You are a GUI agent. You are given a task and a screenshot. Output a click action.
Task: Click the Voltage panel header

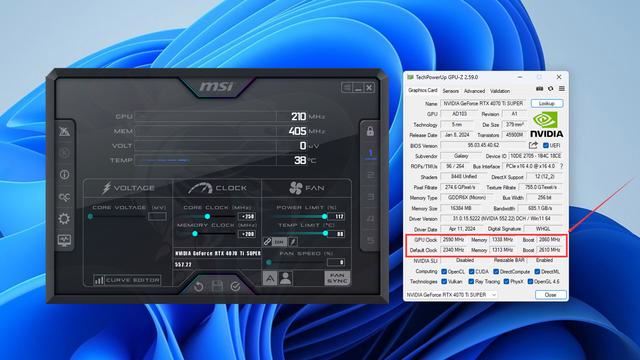point(128,188)
